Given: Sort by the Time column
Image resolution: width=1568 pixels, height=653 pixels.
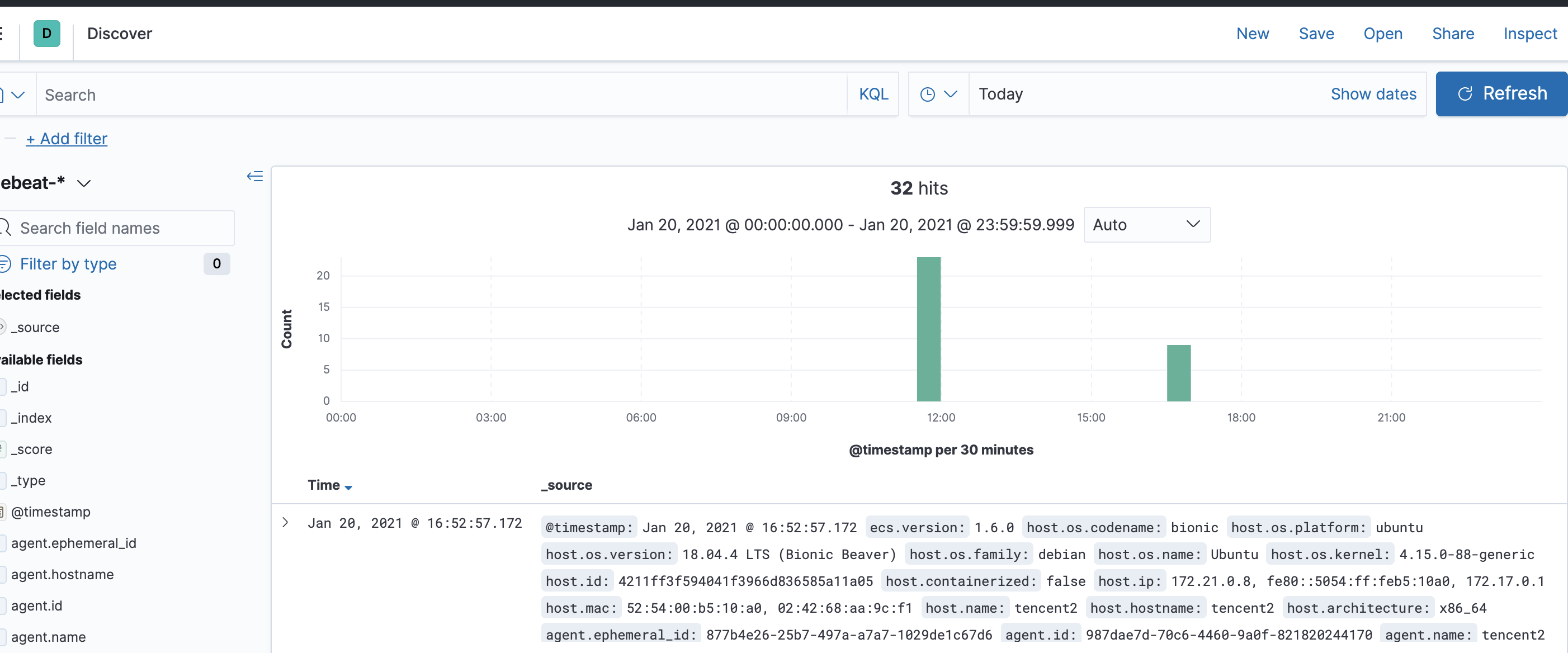Looking at the screenshot, I should pos(330,485).
